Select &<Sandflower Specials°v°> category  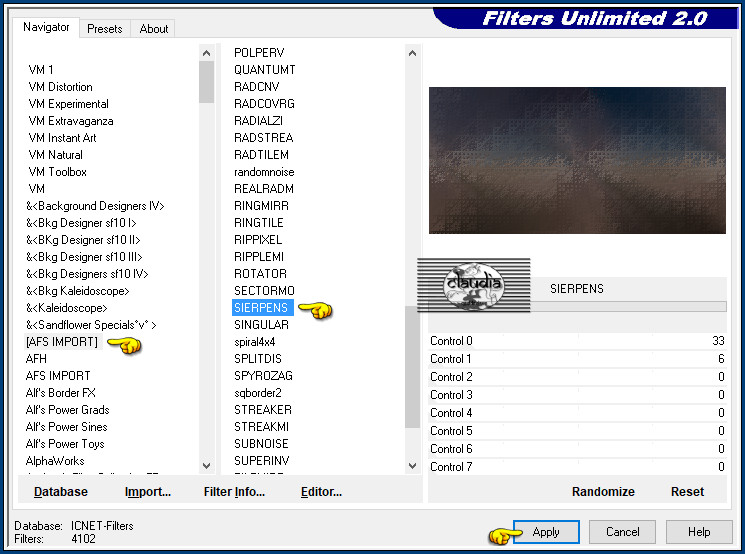coord(91,325)
